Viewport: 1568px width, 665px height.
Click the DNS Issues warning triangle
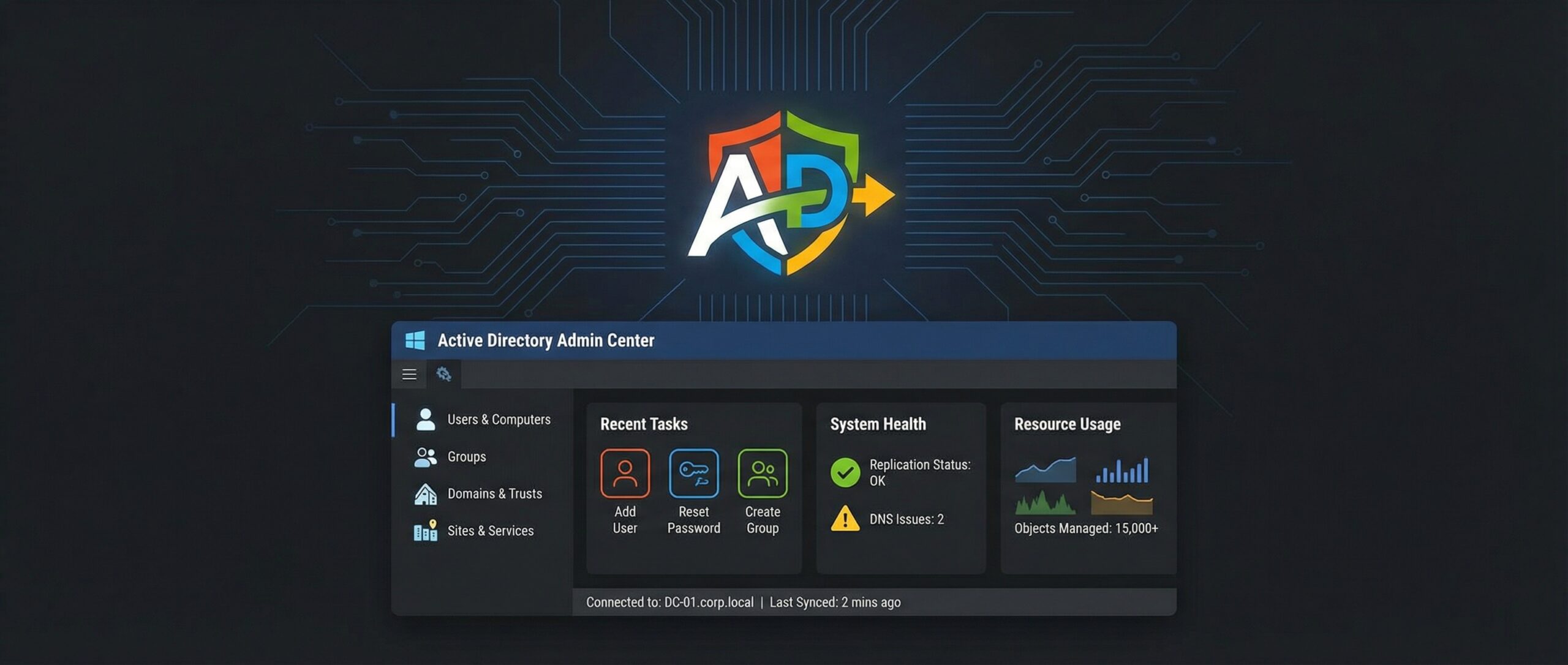[846, 519]
